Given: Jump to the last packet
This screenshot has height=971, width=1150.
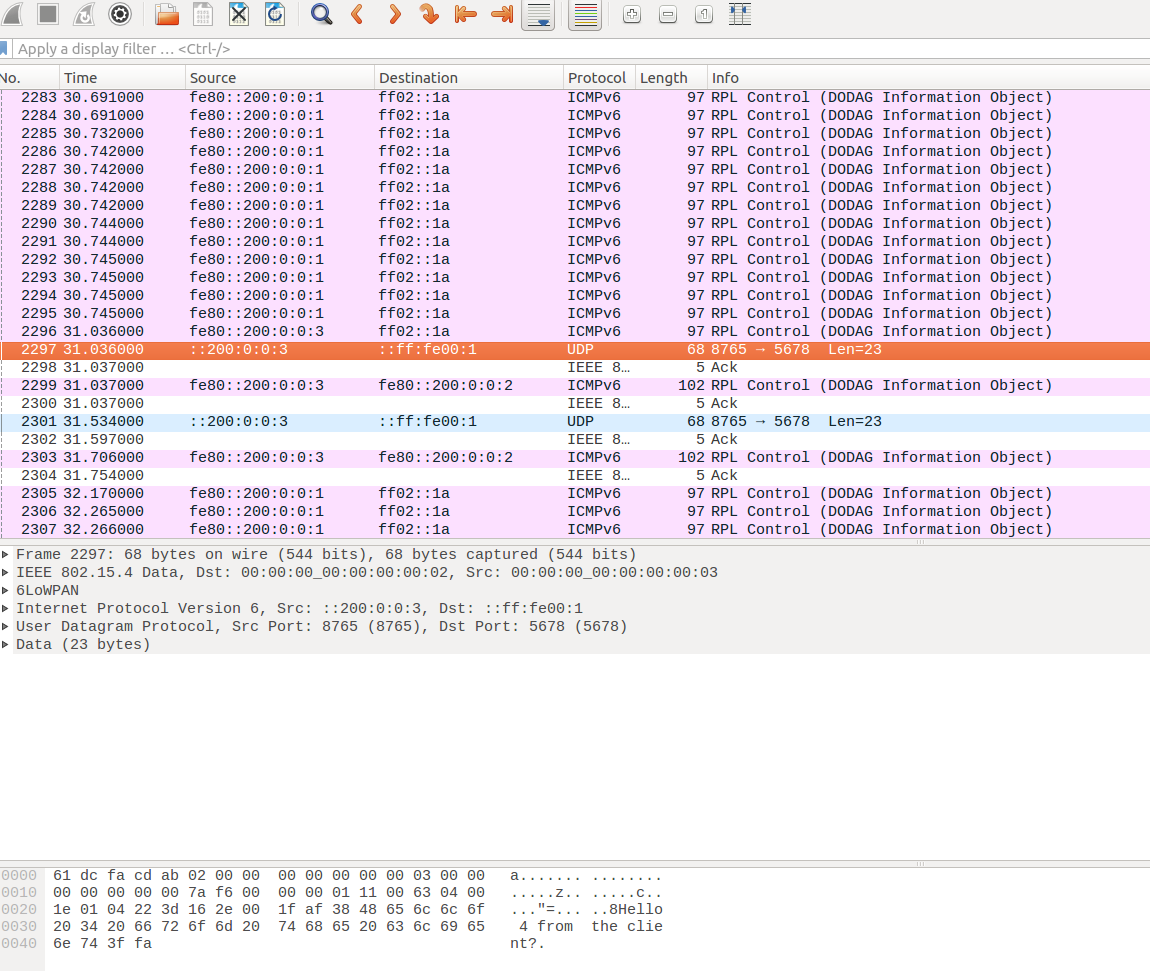Looking at the screenshot, I should coord(502,13).
